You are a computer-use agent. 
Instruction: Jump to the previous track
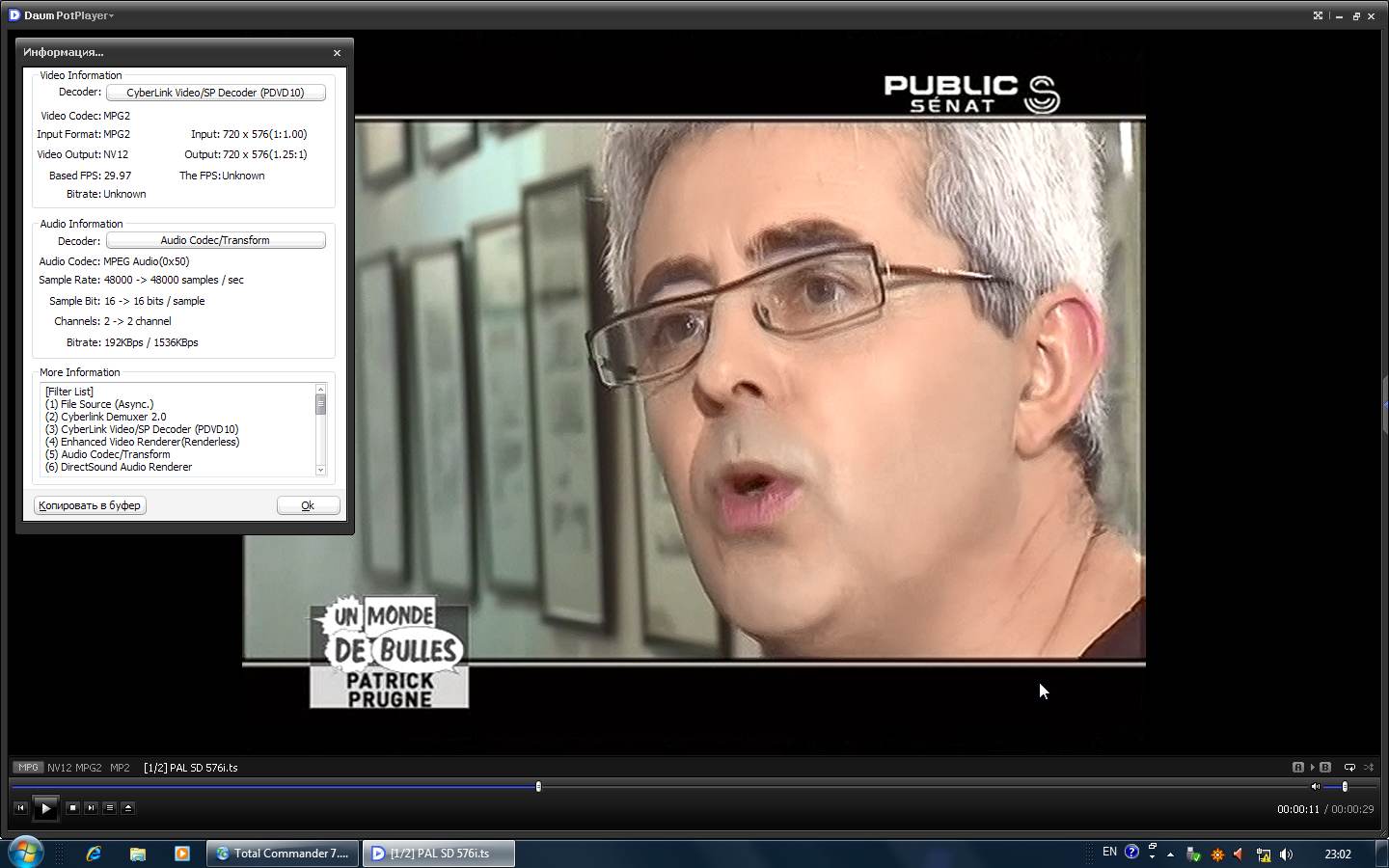click(x=20, y=808)
